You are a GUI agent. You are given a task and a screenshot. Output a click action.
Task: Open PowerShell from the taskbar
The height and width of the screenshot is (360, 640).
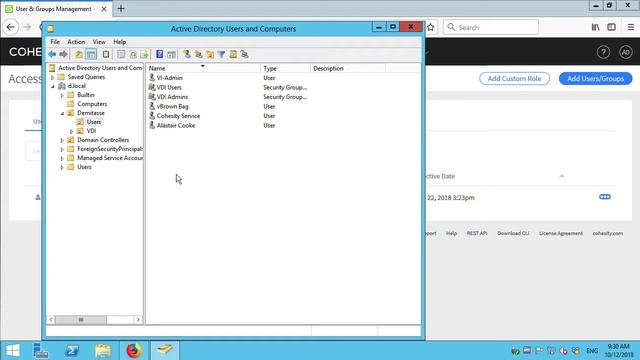72,351
